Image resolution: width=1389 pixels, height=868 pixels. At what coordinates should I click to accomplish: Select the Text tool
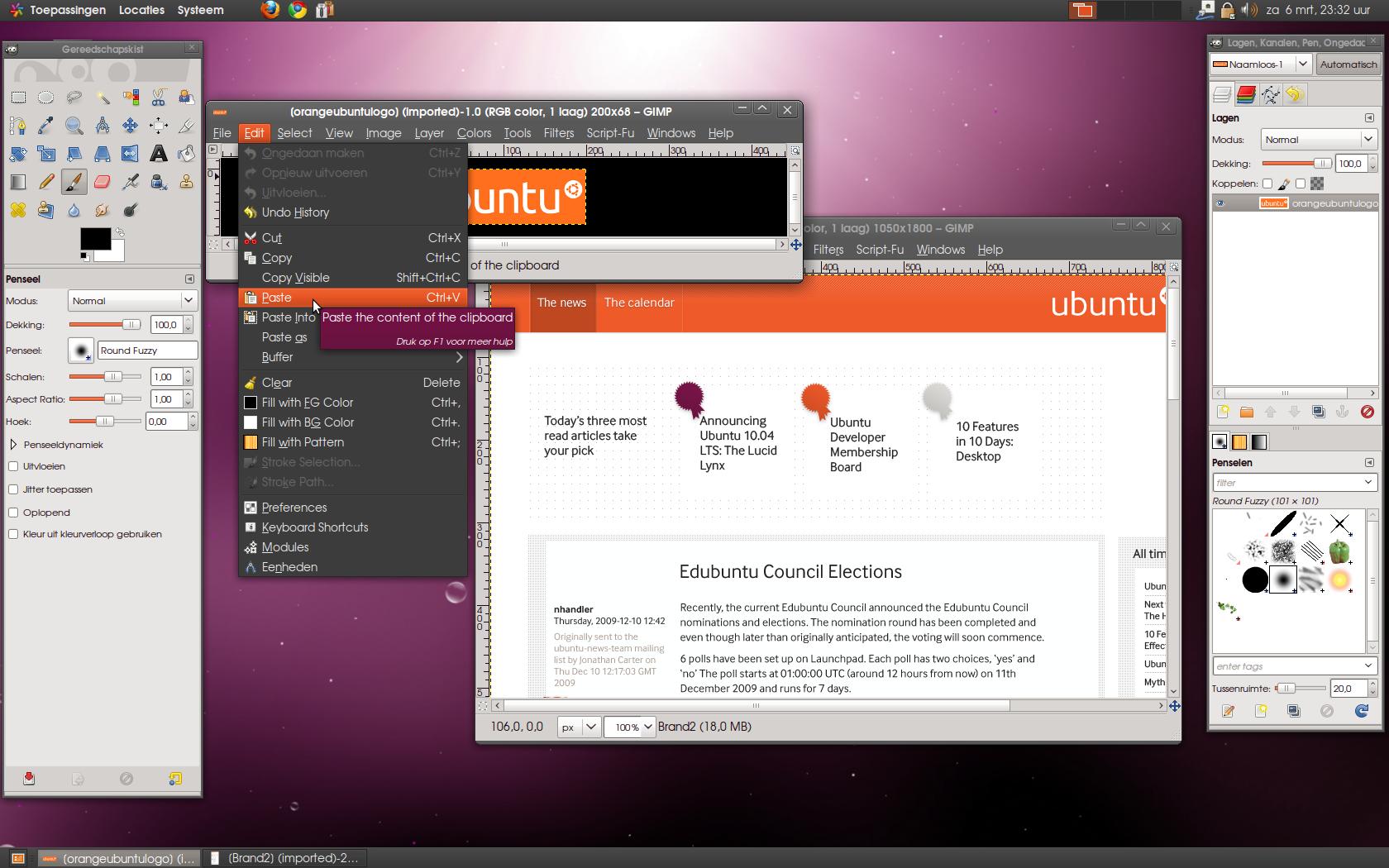[x=159, y=154]
